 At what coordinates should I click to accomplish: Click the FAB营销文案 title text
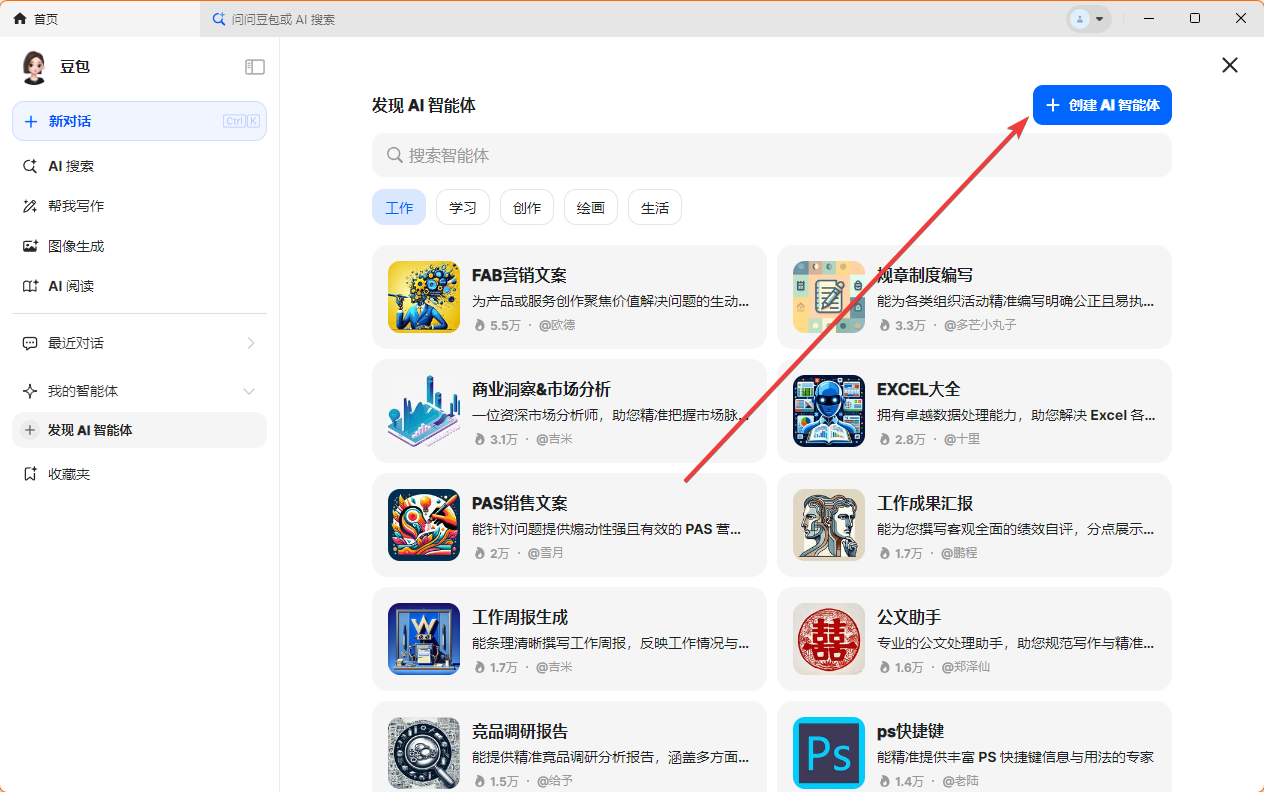click(519, 276)
